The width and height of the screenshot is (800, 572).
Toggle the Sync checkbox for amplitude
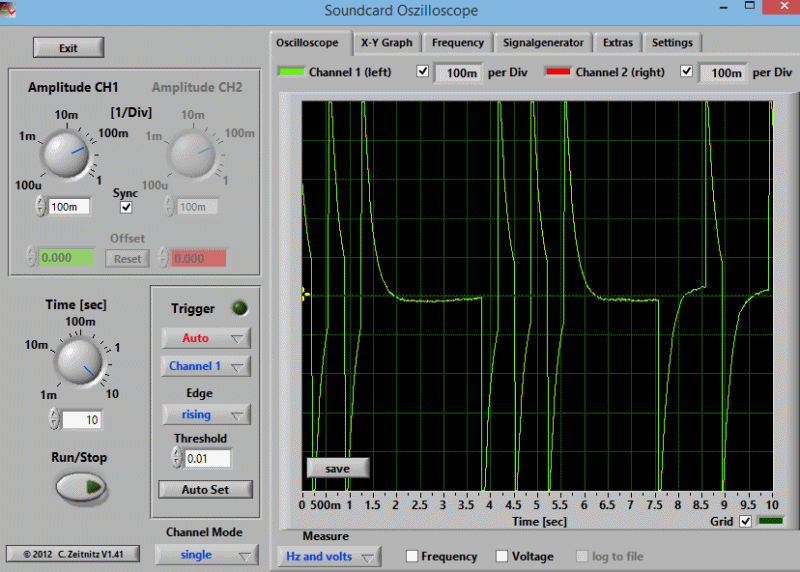(126, 207)
